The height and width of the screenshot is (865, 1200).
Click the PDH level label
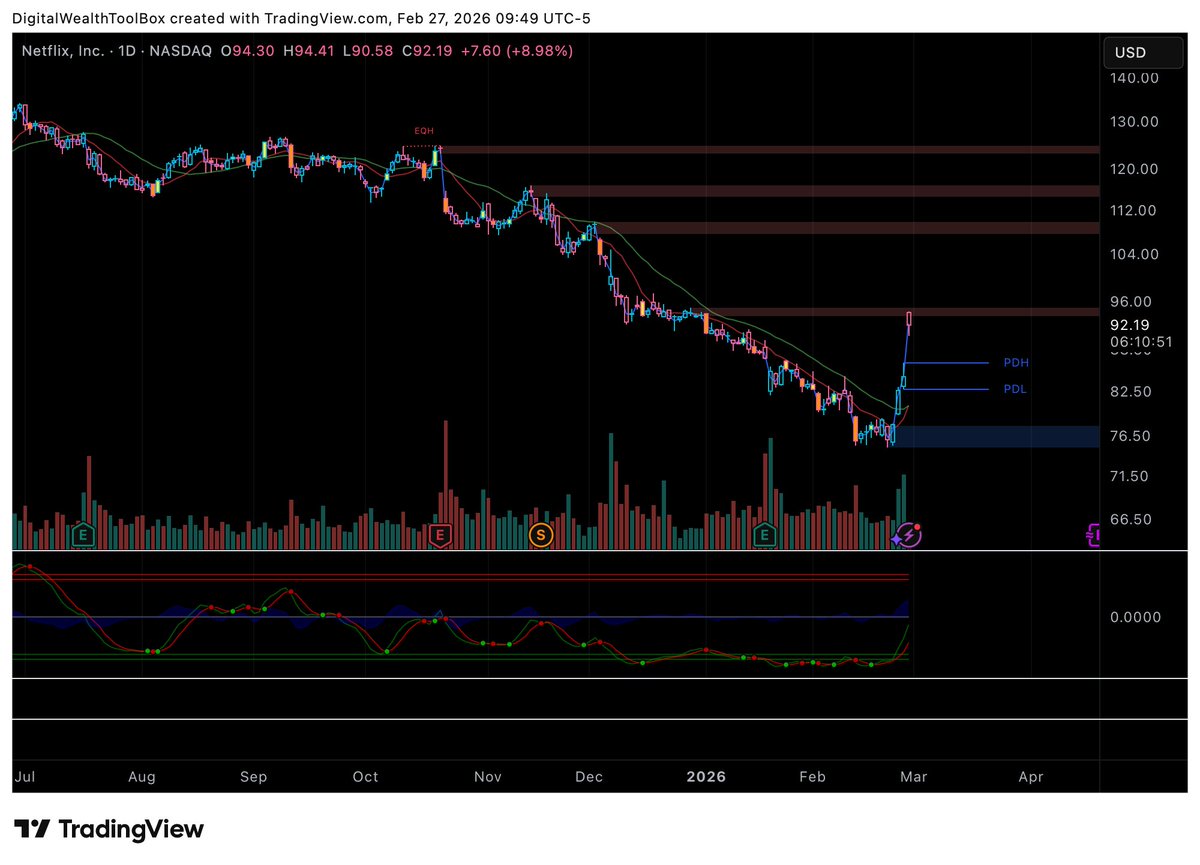1016,363
